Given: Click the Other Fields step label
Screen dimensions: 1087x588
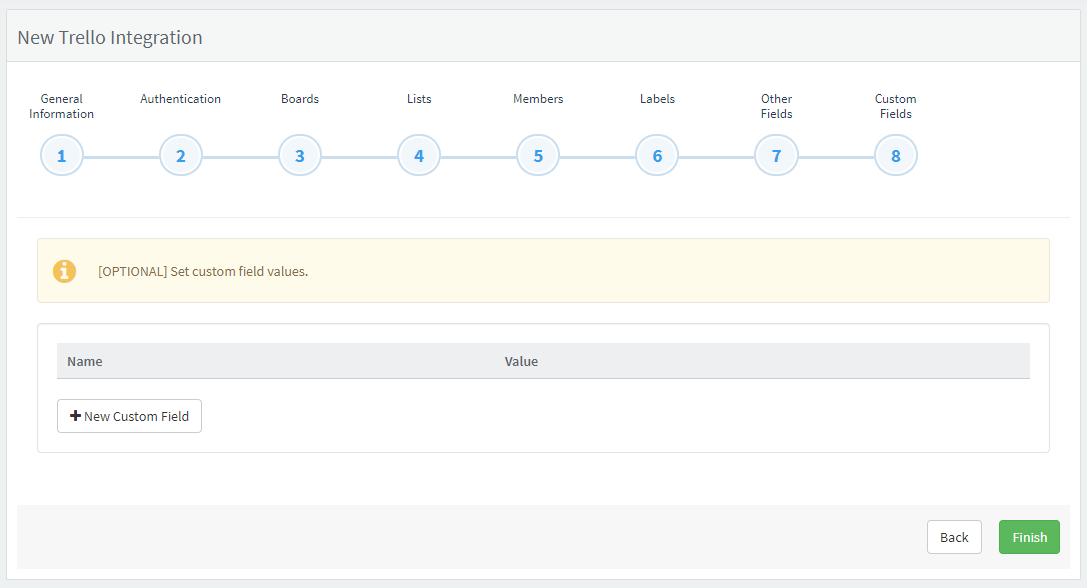Looking at the screenshot, I should click(776, 106).
